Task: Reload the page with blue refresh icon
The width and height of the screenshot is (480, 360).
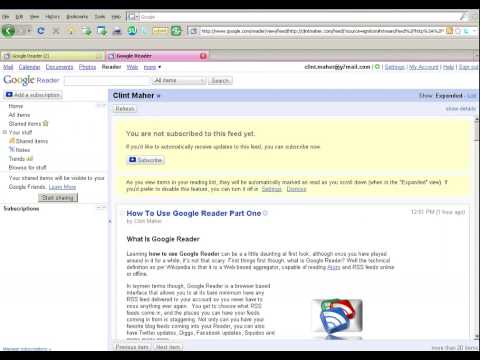Action: coord(41,31)
